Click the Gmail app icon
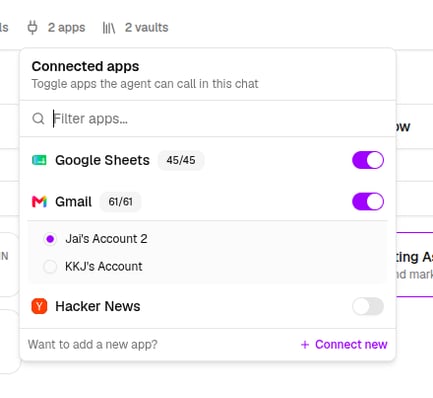 click(39, 202)
